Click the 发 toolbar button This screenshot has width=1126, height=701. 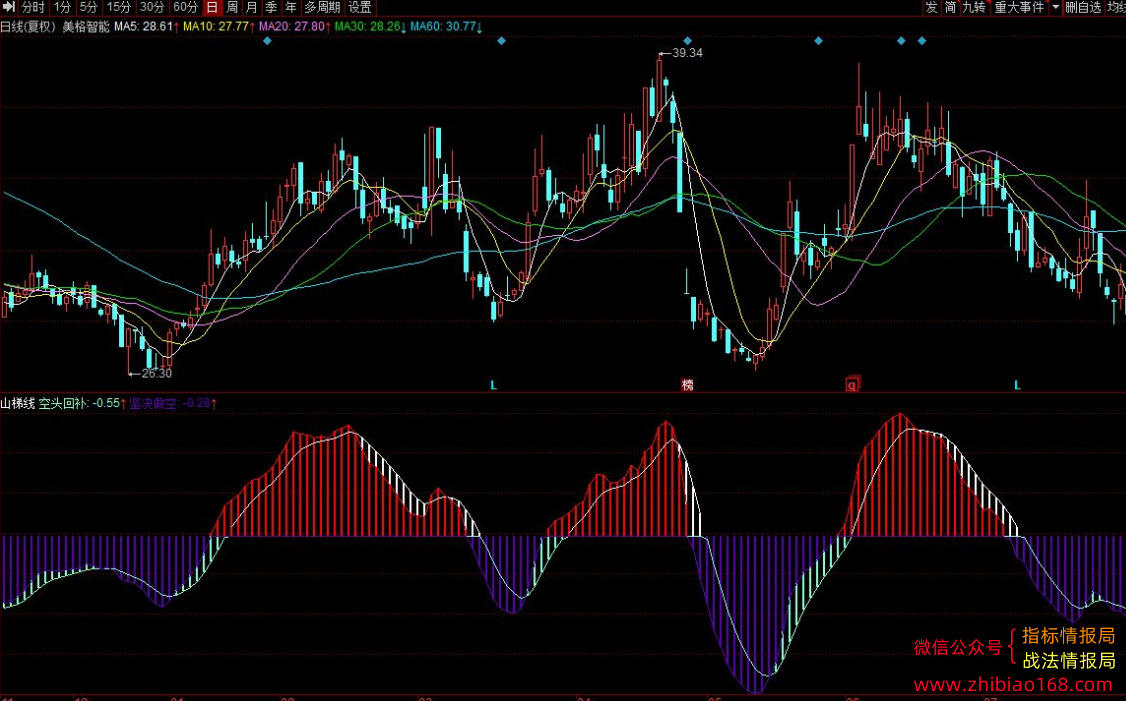click(x=931, y=7)
